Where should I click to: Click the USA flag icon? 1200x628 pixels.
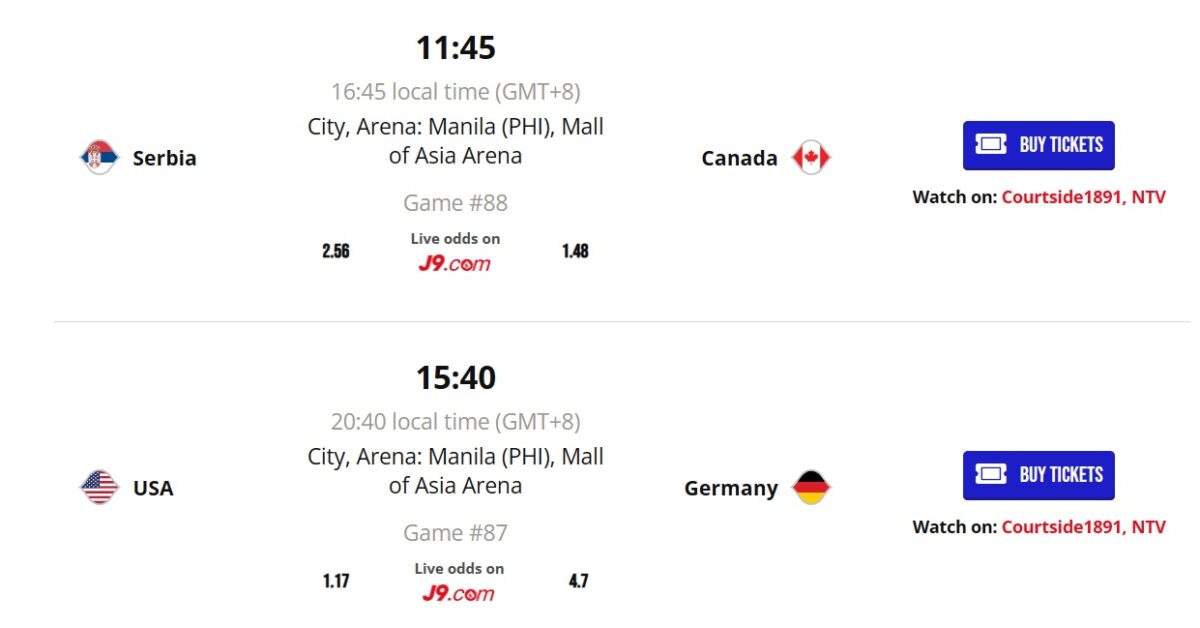[x=99, y=488]
